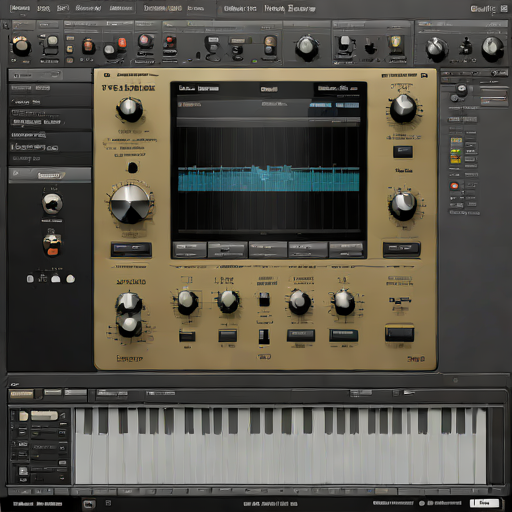Click the large black button at gold panel's bottom-right
The width and height of the screenshot is (512, 512).
pos(399,334)
